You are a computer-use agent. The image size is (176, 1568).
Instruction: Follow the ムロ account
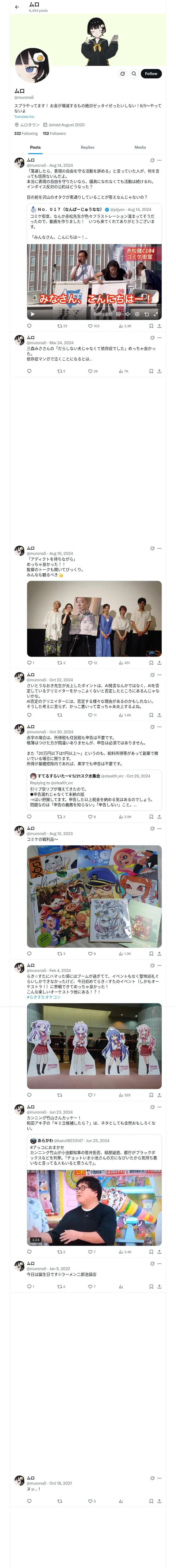(151, 74)
